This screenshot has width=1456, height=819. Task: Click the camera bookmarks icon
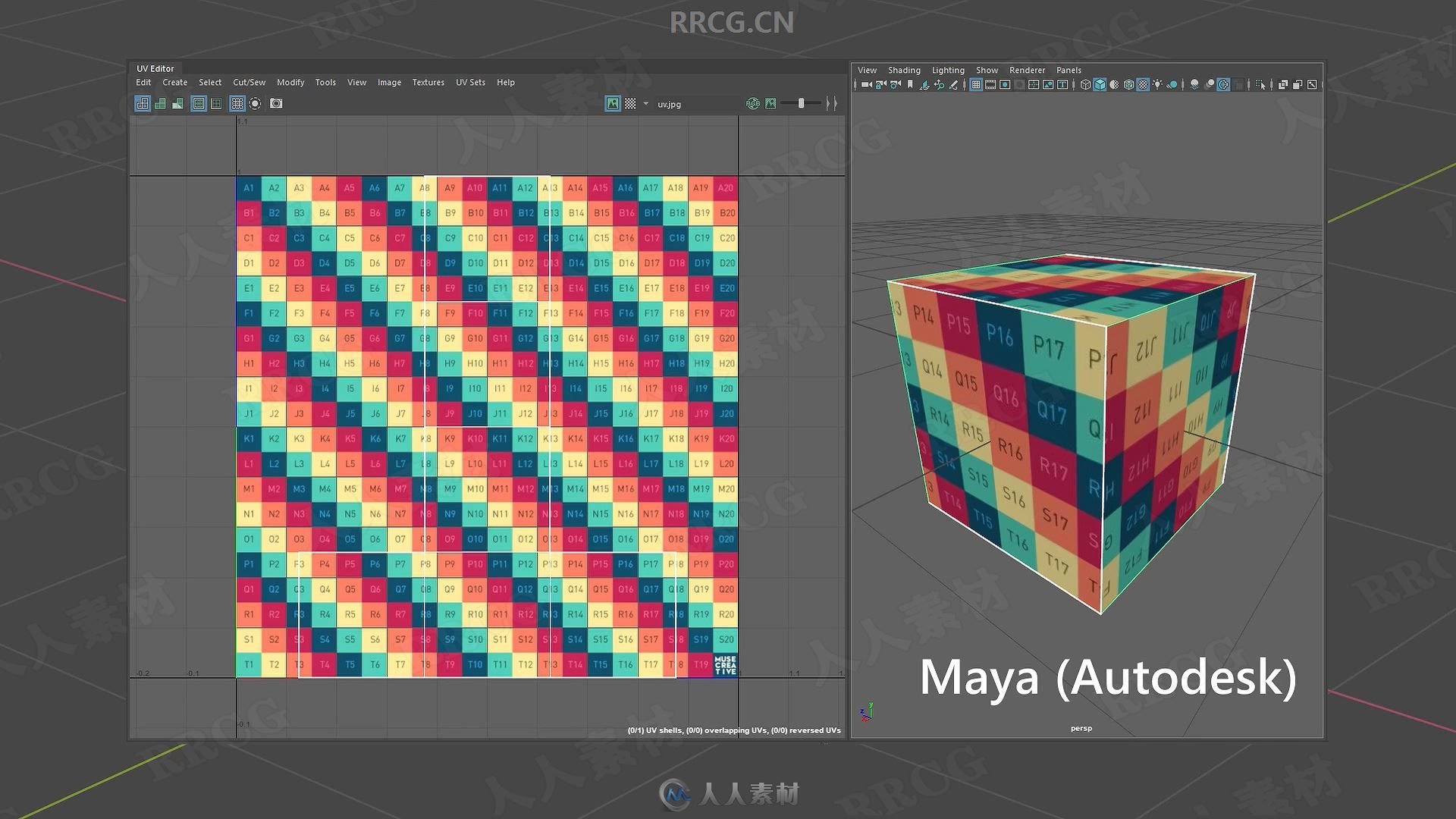tap(910, 85)
